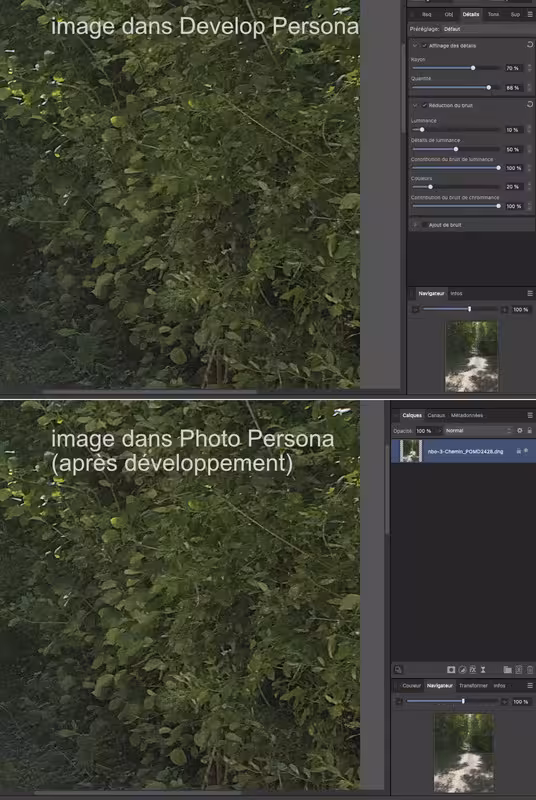This screenshot has height=800, width=536.
Task: Enable the Ajout de bruit checkbox
Action: coord(424,225)
